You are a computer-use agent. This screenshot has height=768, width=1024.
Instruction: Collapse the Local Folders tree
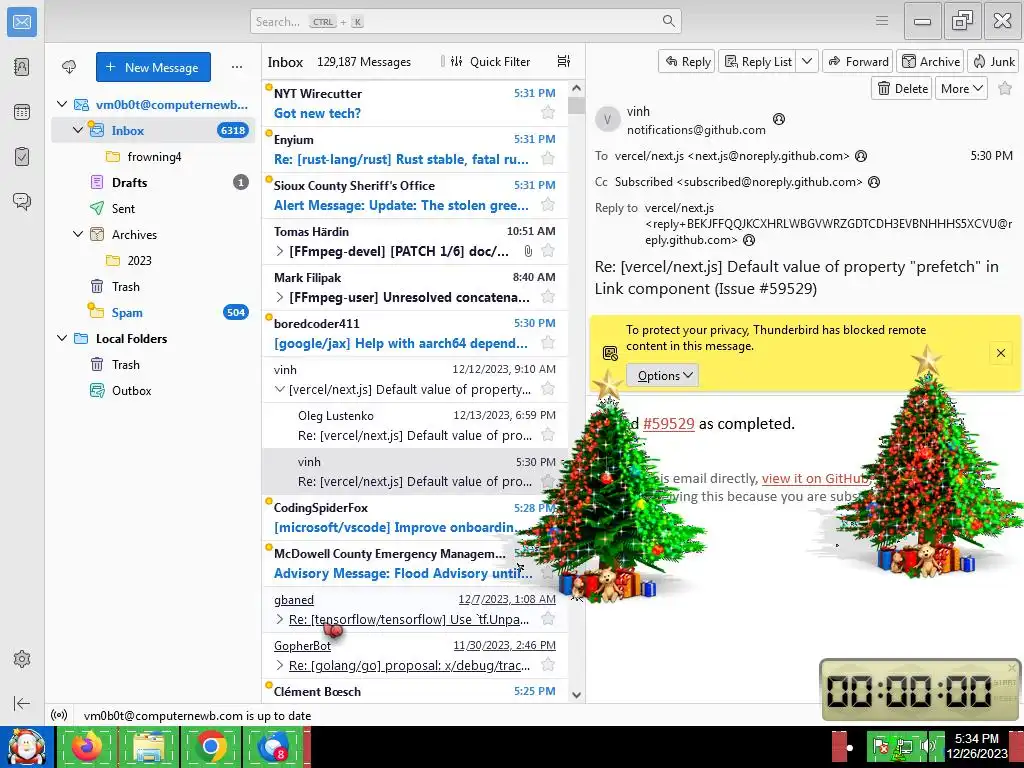[x=62, y=338]
